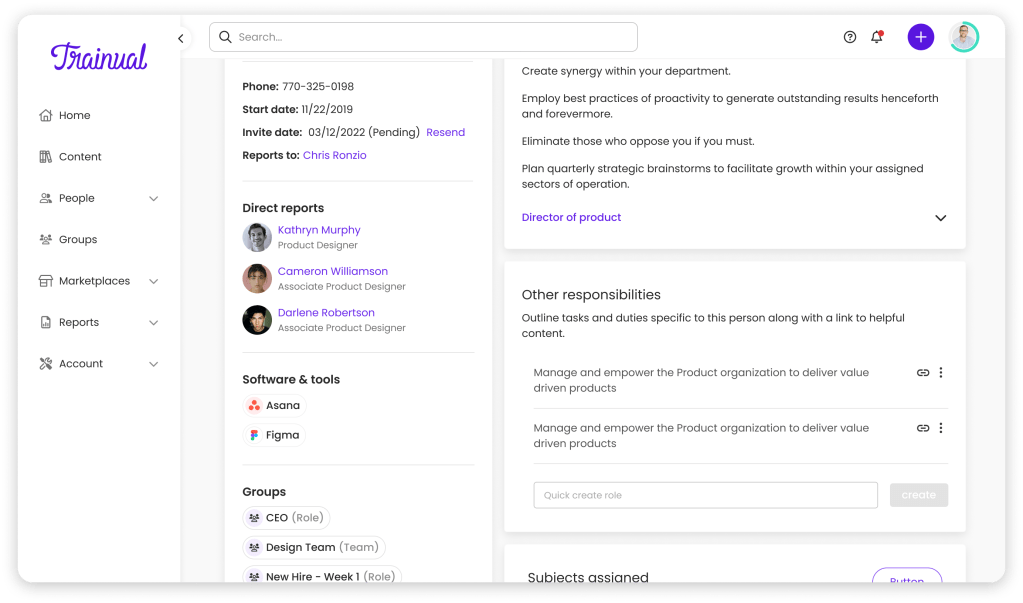The width and height of the screenshot is (1023, 603).
Task: Open Content from the sidebar
Action: [x=80, y=157]
